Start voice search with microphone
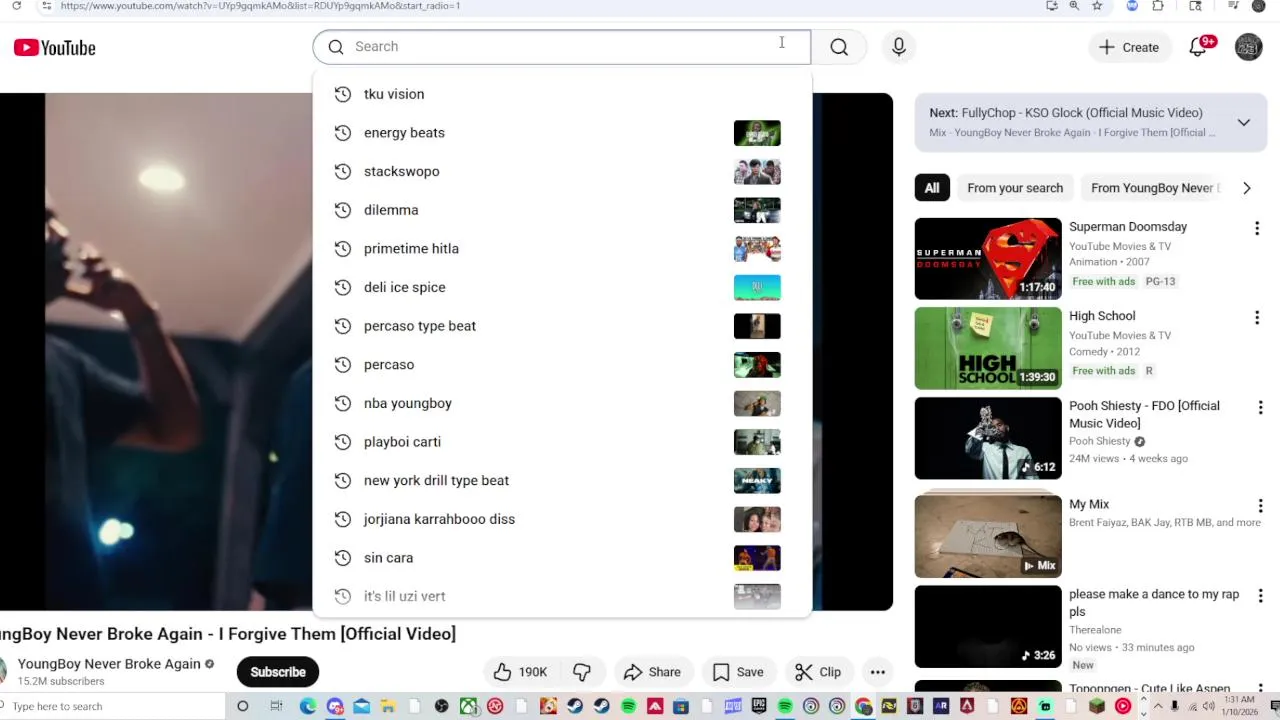This screenshot has height=720, width=1280. coord(899,47)
